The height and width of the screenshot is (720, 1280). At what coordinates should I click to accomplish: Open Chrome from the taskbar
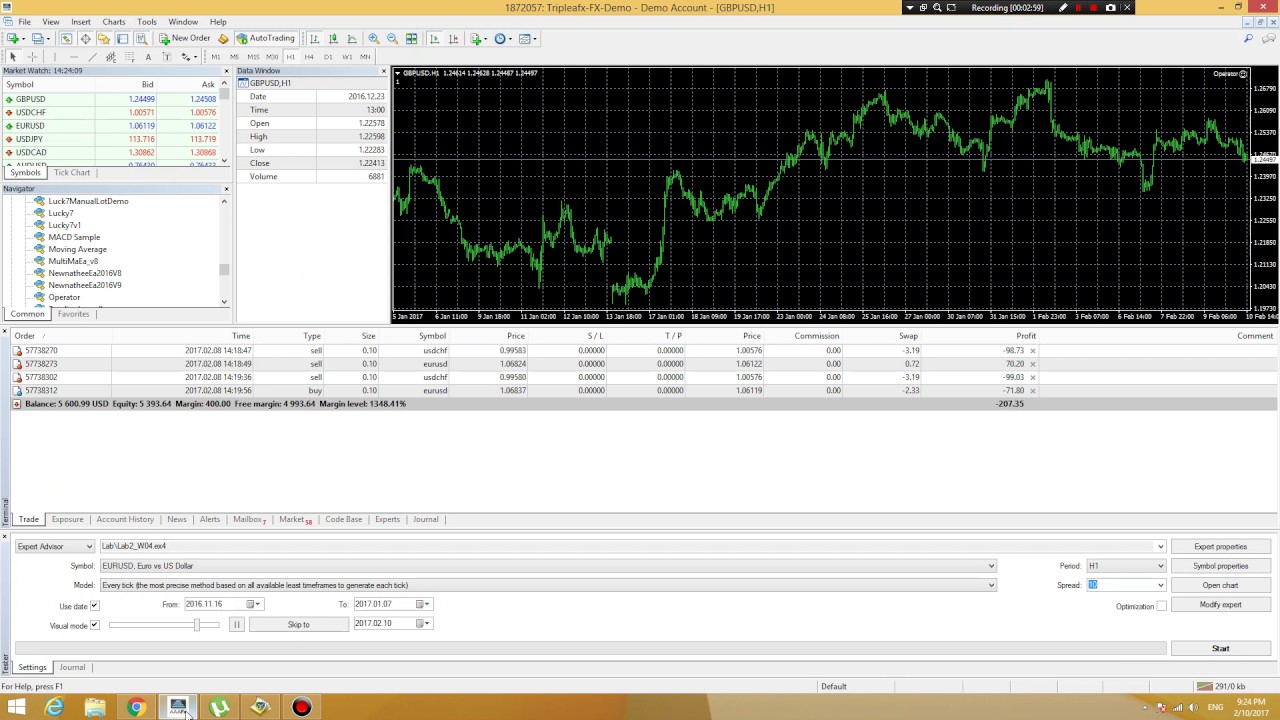[136, 707]
